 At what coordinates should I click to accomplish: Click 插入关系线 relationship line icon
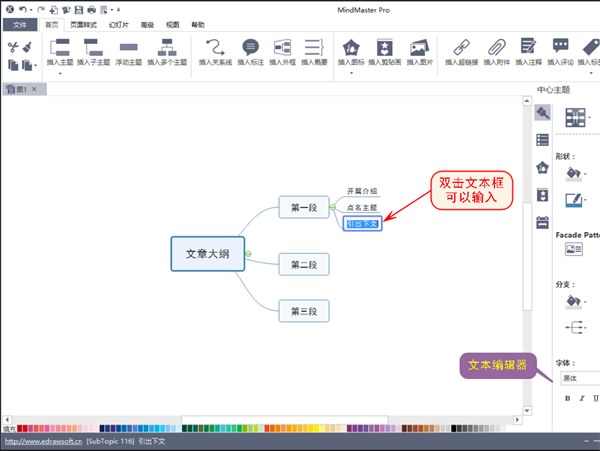point(215,48)
